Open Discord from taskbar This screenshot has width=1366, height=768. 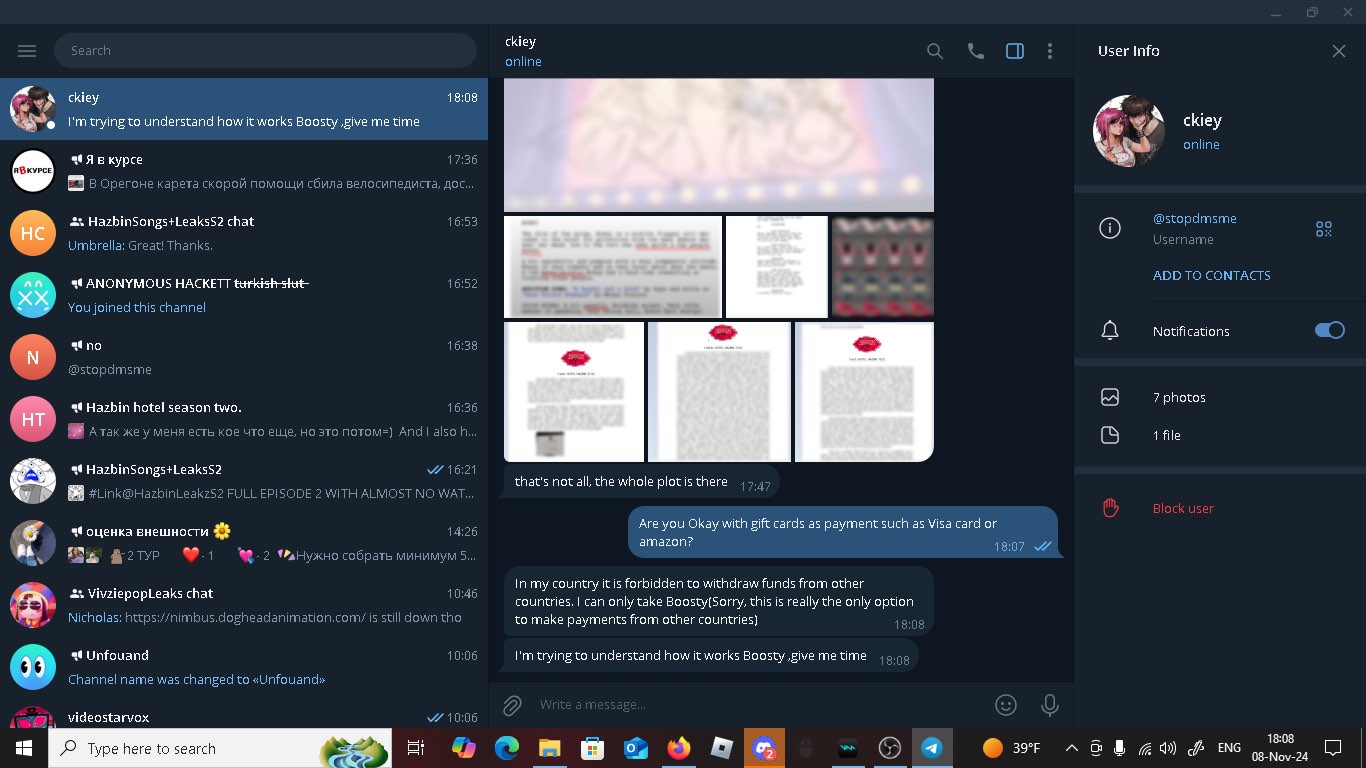765,748
